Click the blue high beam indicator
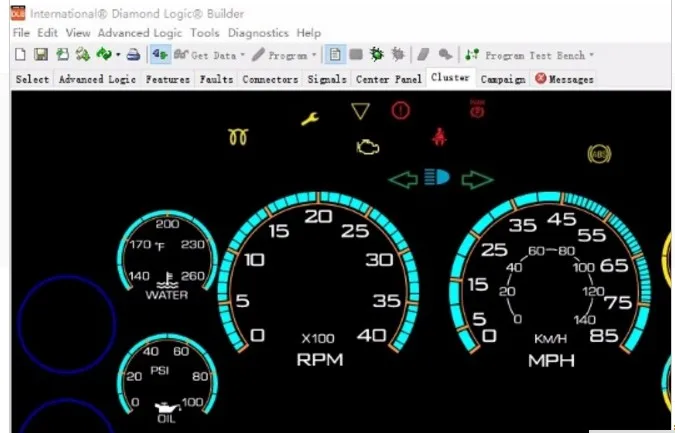 point(437,176)
